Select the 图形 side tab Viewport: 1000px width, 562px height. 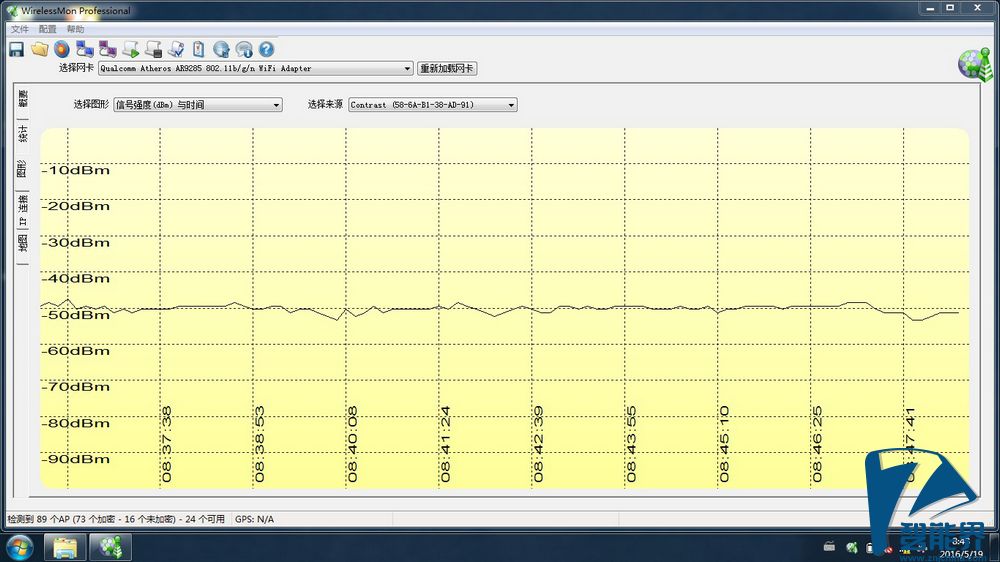pos(22,168)
